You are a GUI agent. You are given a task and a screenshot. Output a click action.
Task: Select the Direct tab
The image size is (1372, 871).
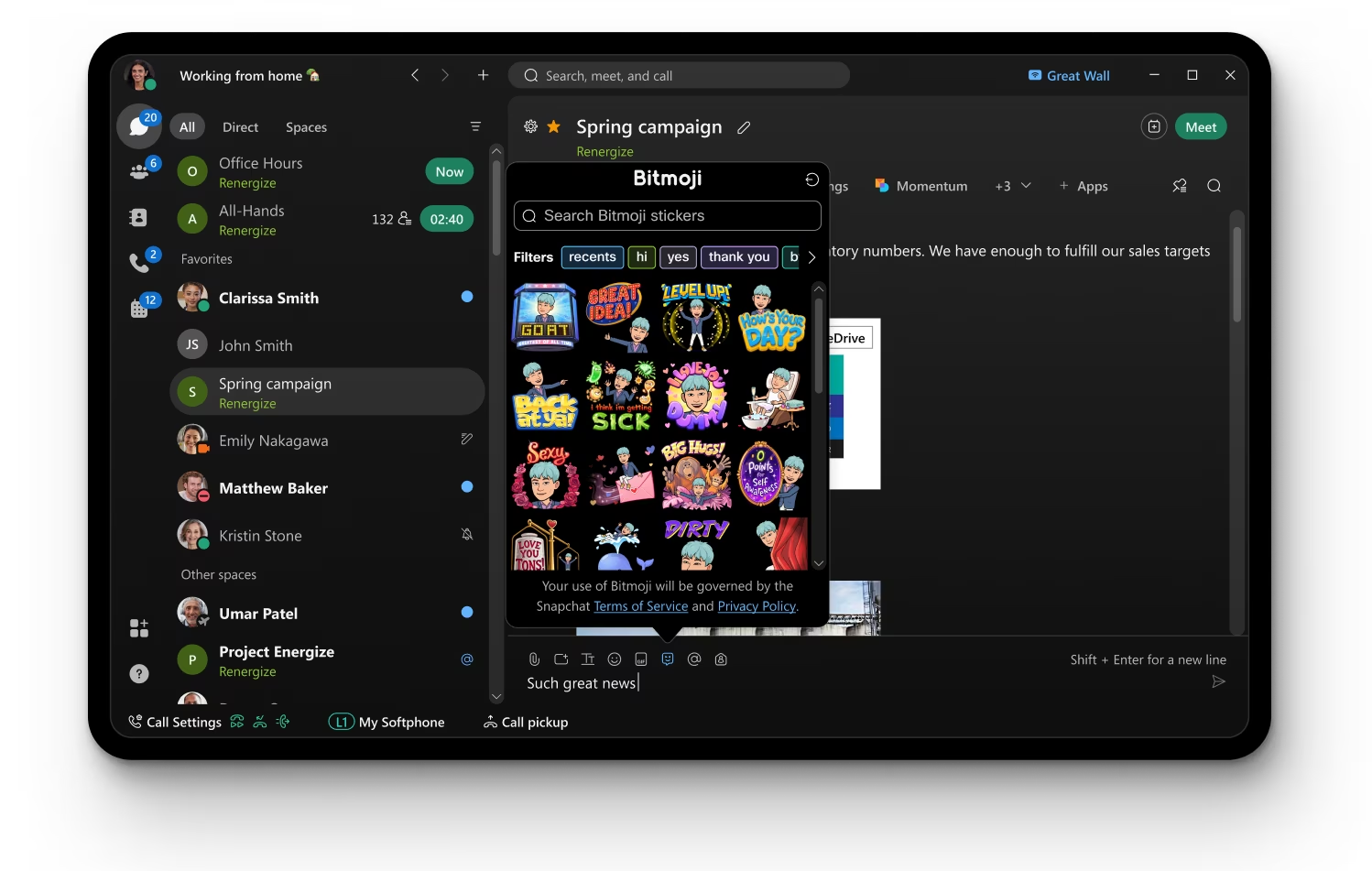(x=240, y=127)
